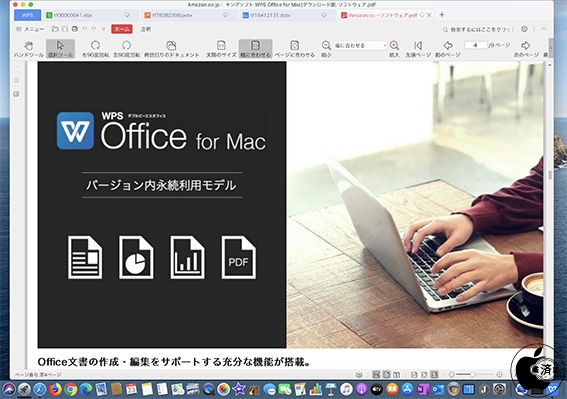Open the thumbnails panel in left sidebar
This screenshot has width=567, height=399.
point(17,80)
